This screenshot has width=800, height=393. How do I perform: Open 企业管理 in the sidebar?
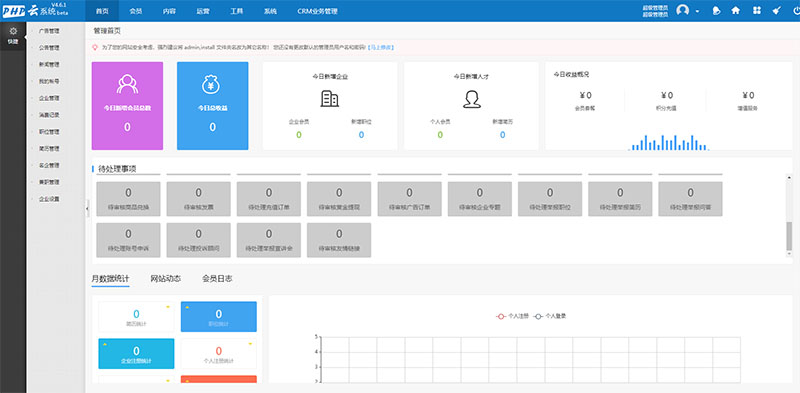(x=49, y=99)
